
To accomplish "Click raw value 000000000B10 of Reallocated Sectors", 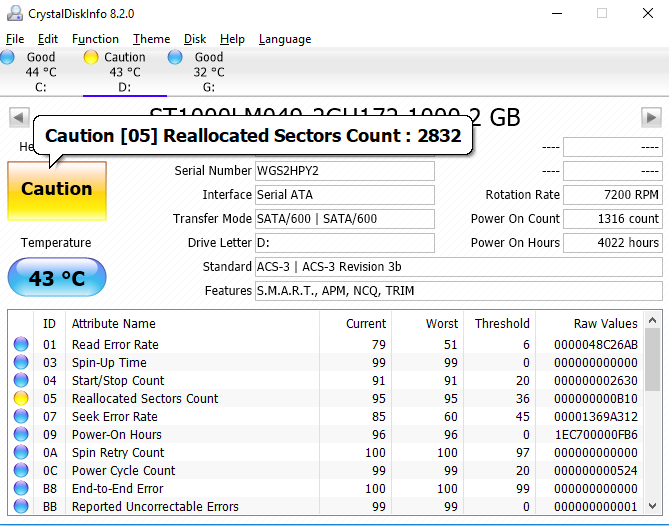I will 596,398.
